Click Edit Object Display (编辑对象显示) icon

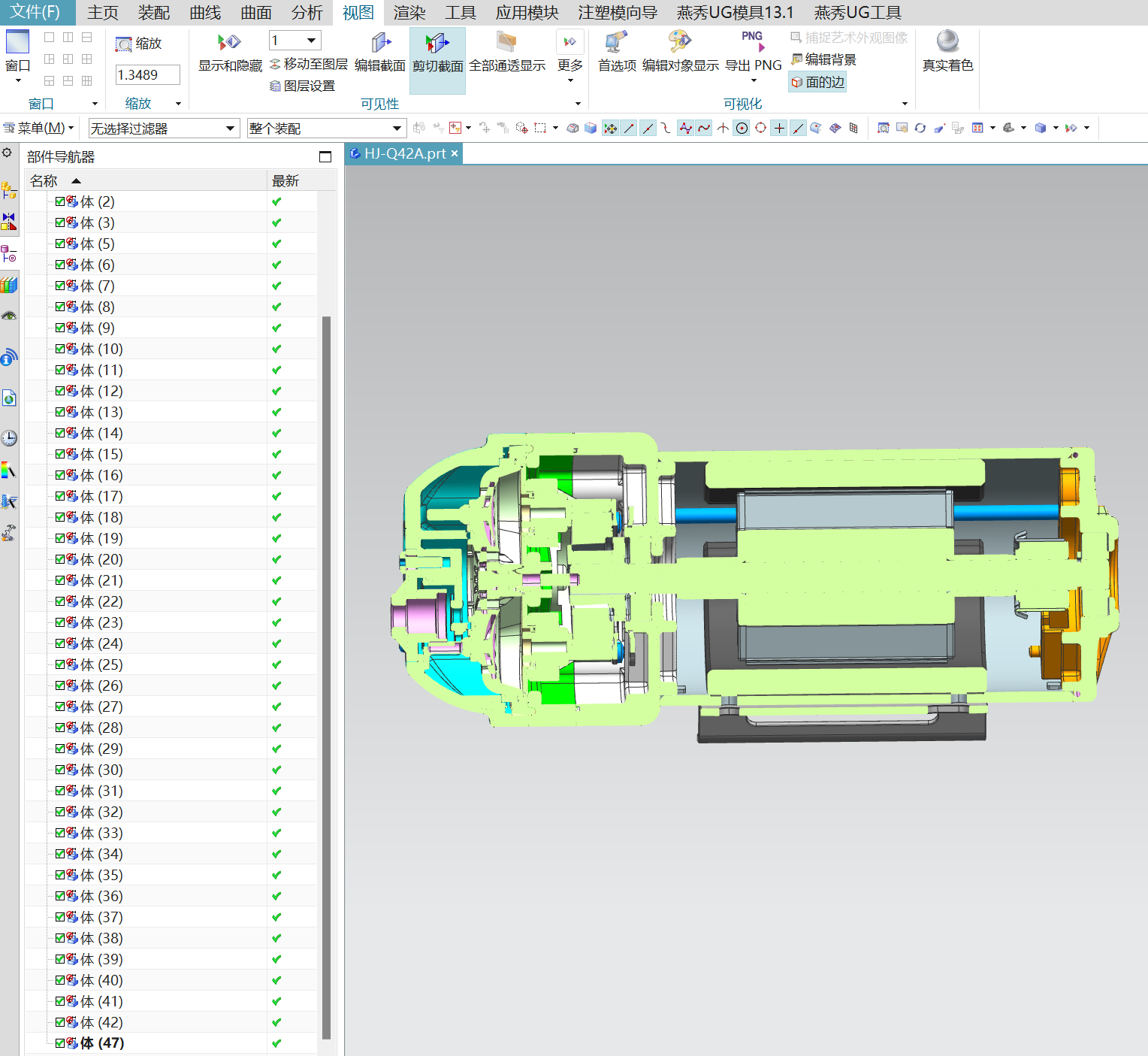coord(680,42)
